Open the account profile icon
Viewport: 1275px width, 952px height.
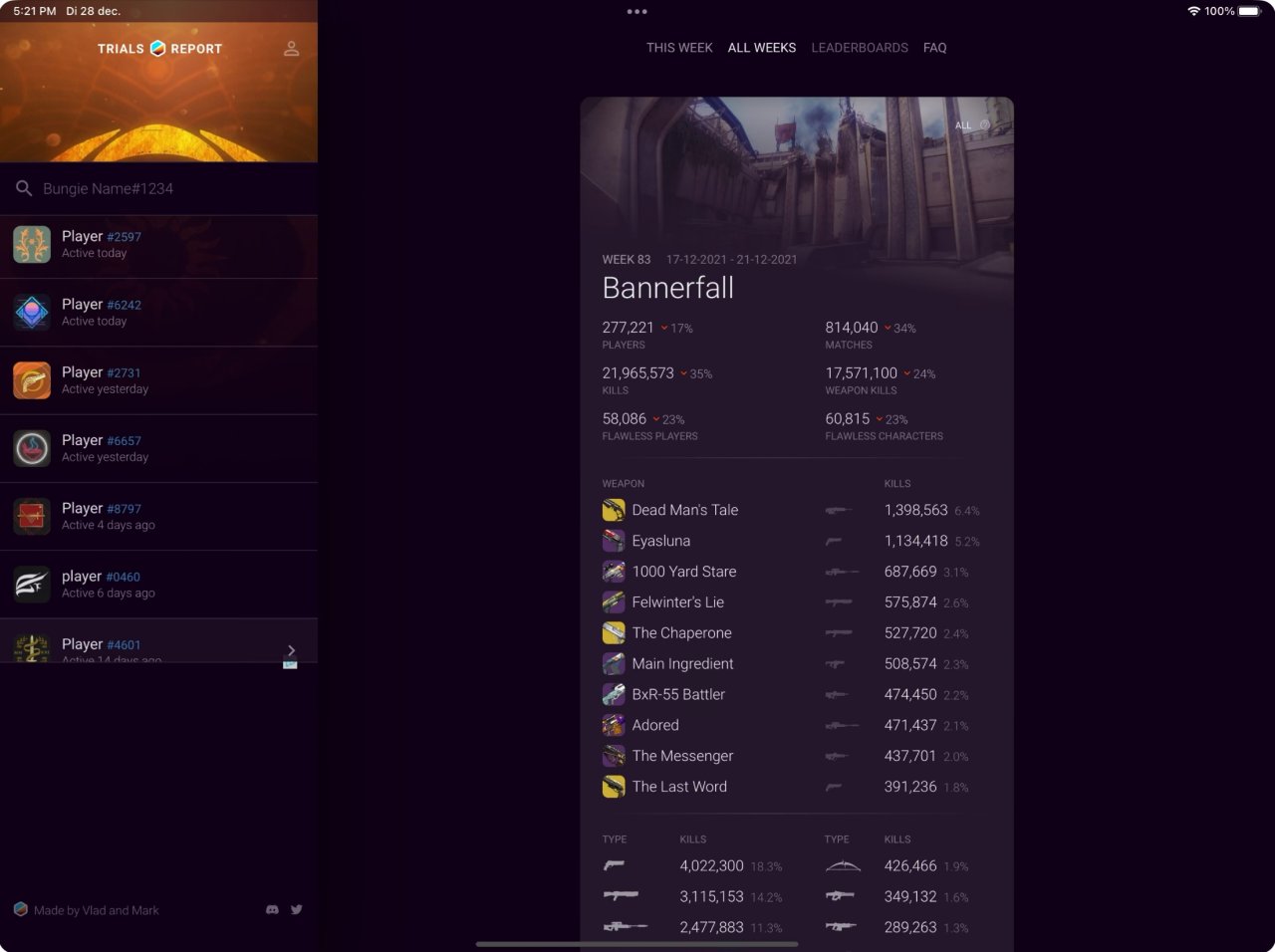click(x=291, y=48)
